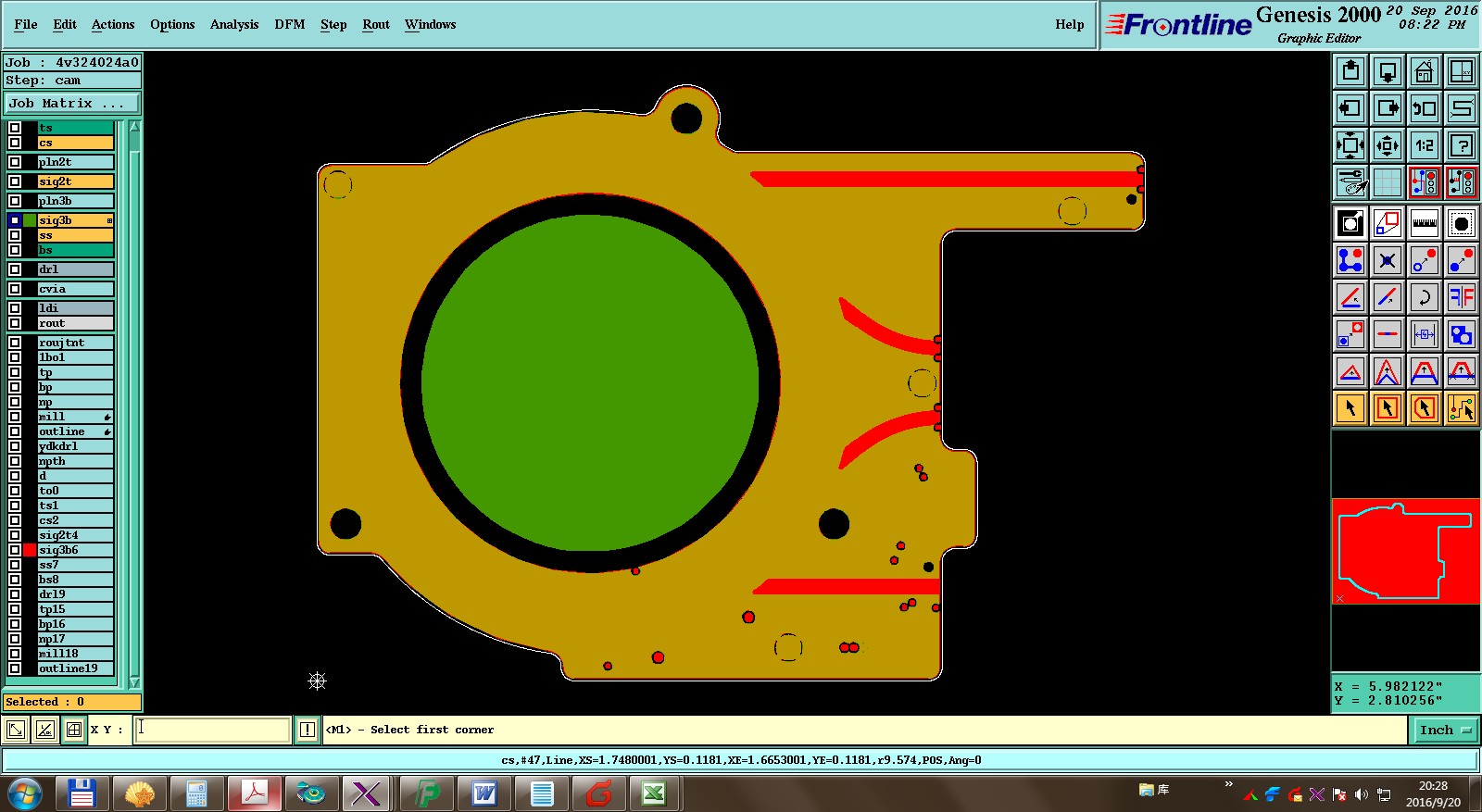Select the connected blue-red nodes edit icon
Image resolution: width=1482 pixels, height=812 pixels.
(x=1350, y=260)
